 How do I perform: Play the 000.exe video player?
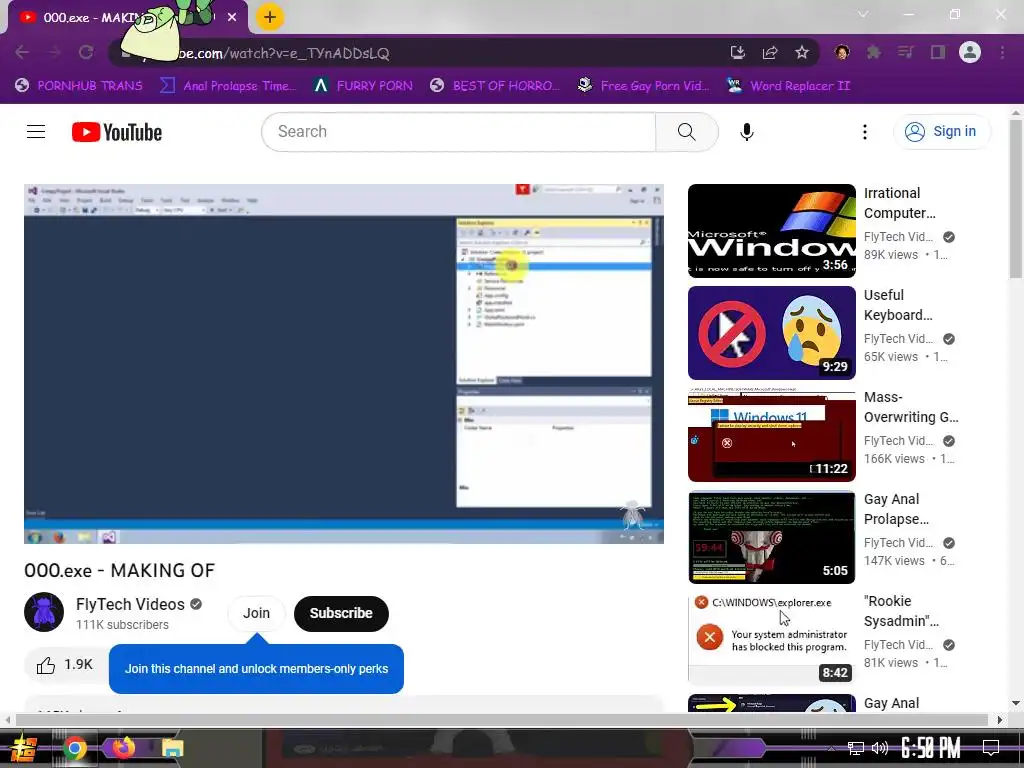pyautogui.click(x=344, y=364)
